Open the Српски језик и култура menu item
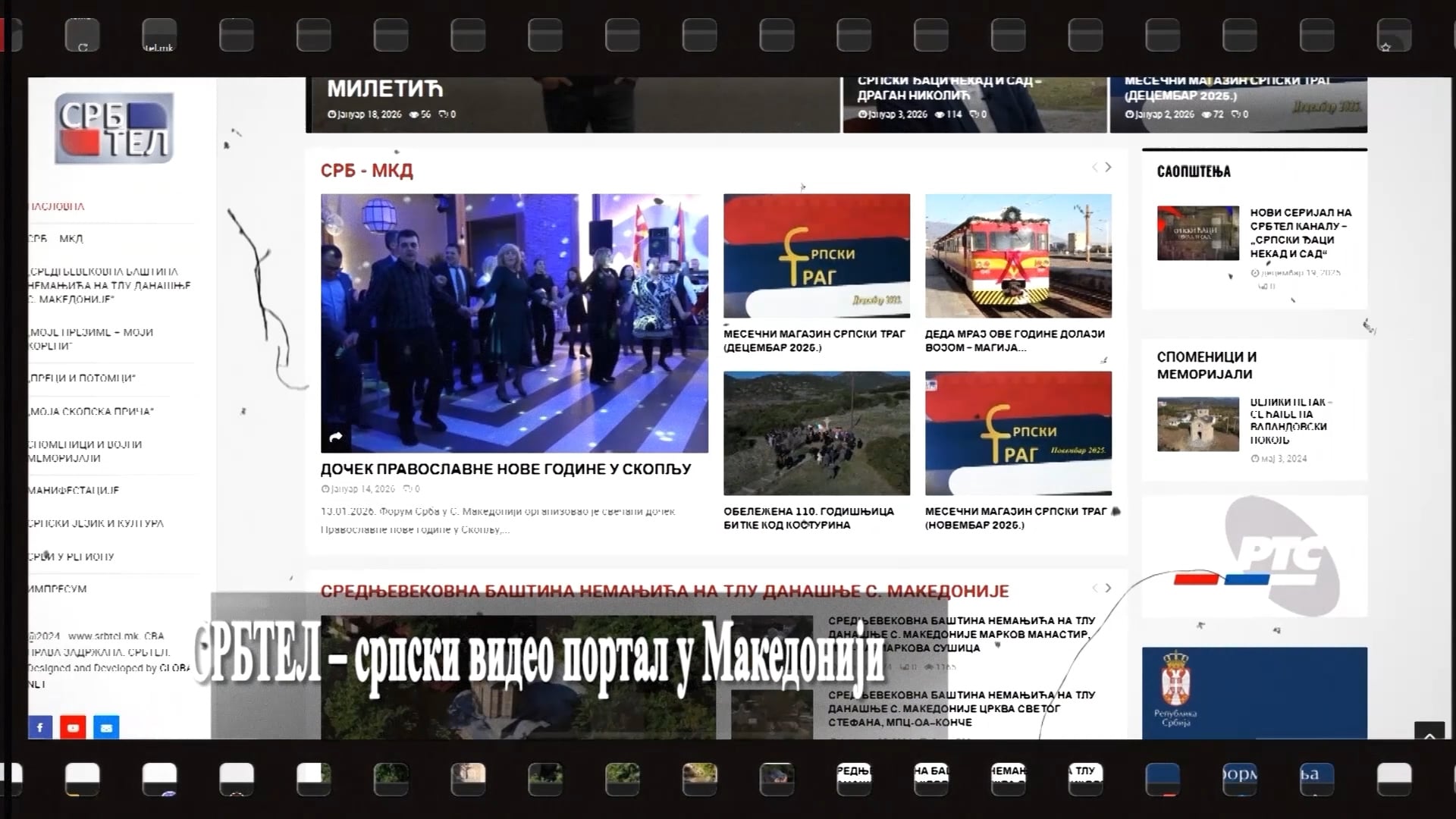 (x=96, y=523)
